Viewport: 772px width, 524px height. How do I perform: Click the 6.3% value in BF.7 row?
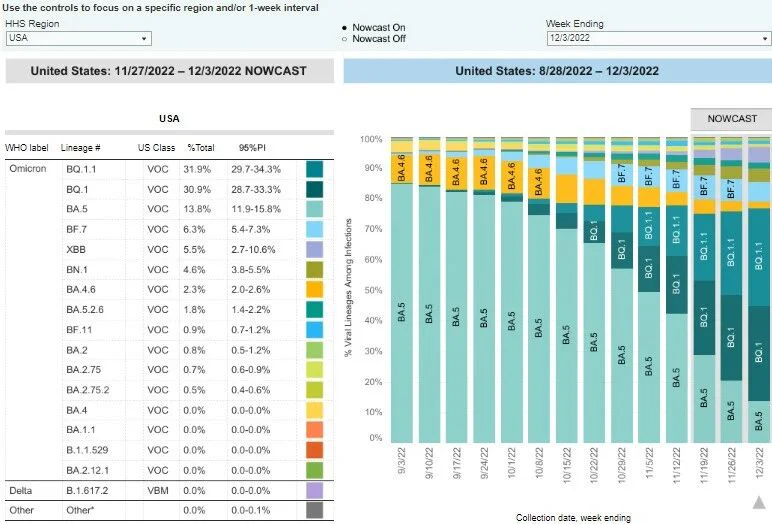click(194, 229)
